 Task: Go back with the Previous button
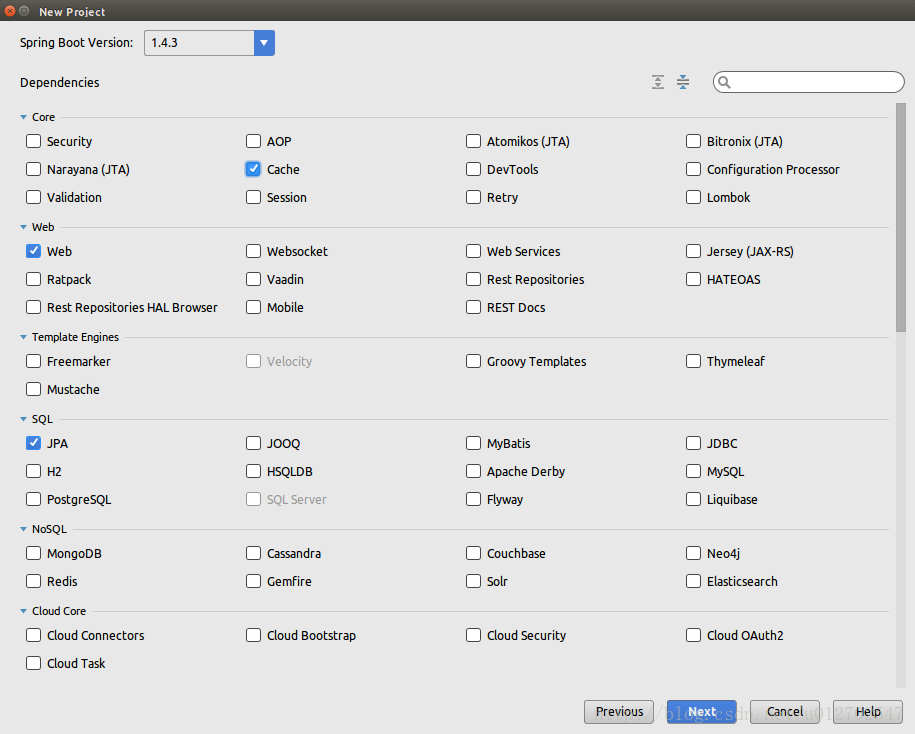pyautogui.click(x=619, y=712)
